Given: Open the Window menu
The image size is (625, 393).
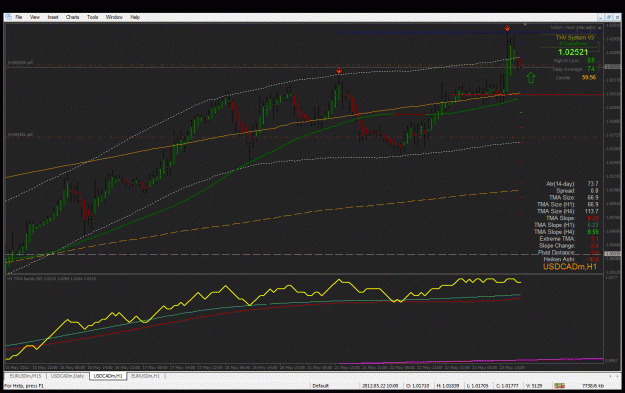Looking at the screenshot, I should (114, 17).
